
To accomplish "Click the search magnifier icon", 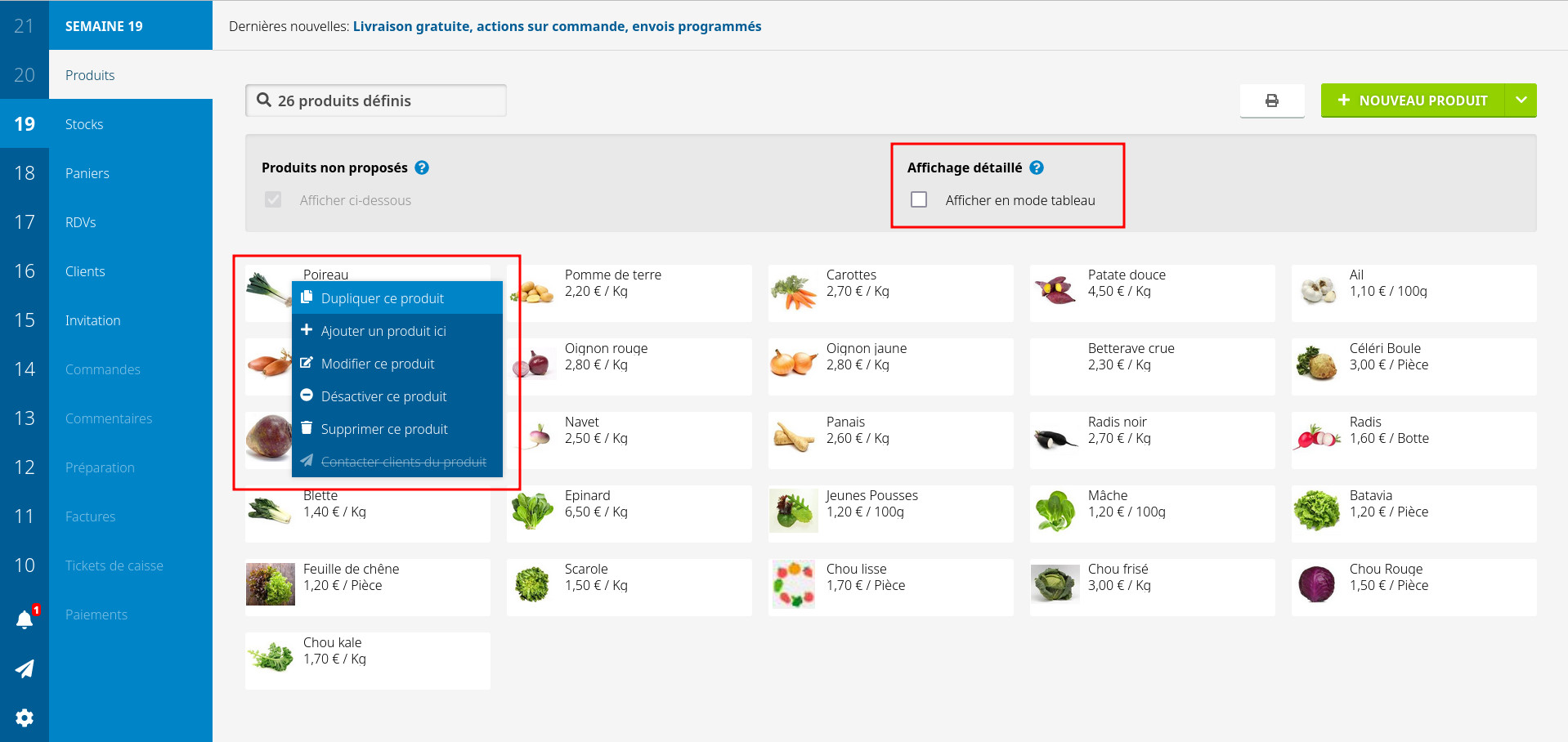I will (x=264, y=100).
